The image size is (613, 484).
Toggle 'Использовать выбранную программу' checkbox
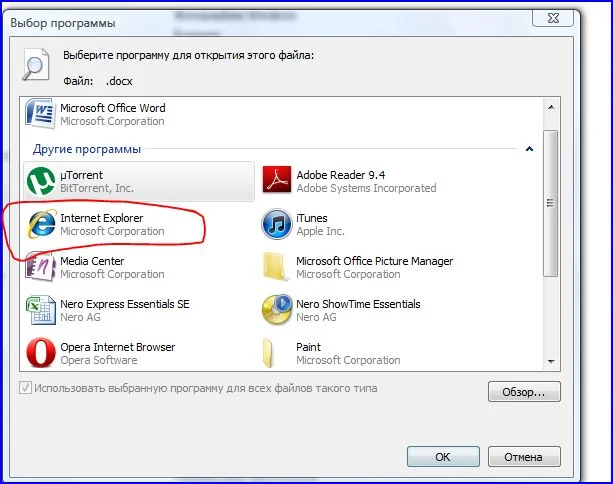[x=25, y=388]
